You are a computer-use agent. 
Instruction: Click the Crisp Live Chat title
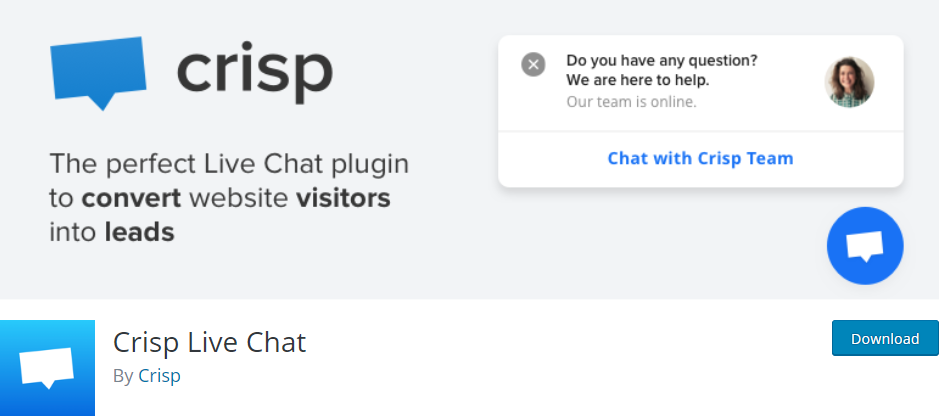point(209,343)
